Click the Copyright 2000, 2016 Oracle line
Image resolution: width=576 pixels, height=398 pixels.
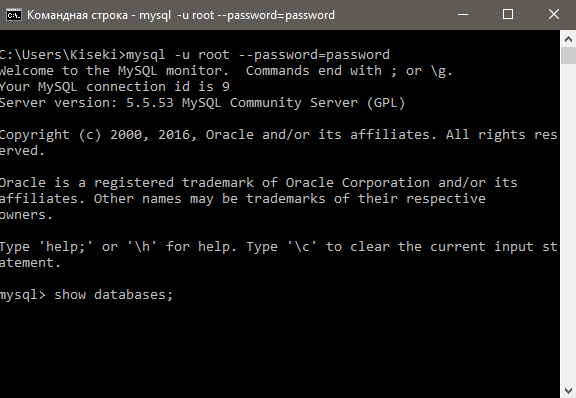(x=279, y=143)
